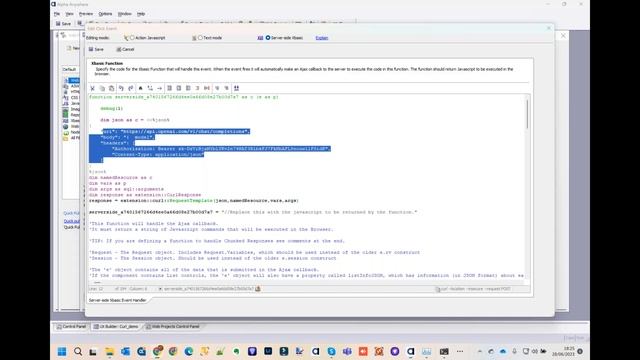The height and width of the screenshot is (360, 640).
Task: Show hidden tray icons chevron
Action: [x=479, y=351]
